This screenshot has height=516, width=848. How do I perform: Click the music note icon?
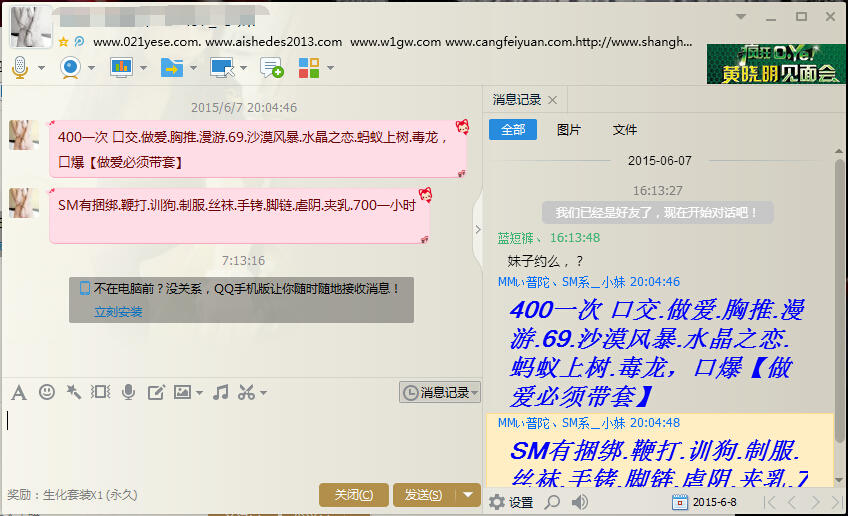(221, 392)
